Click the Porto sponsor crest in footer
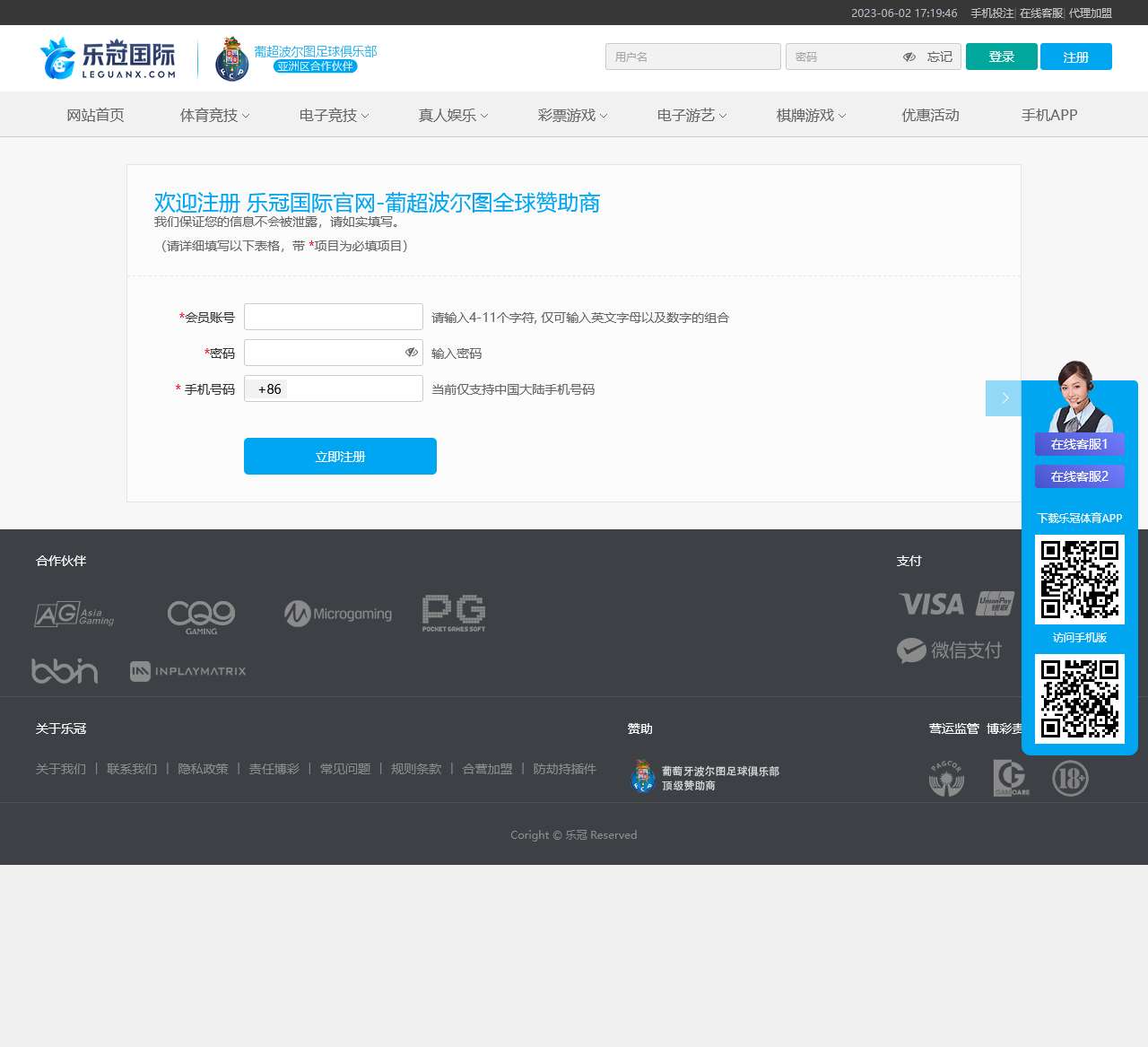This screenshot has height=1047, width=1148. coord(643,777)
